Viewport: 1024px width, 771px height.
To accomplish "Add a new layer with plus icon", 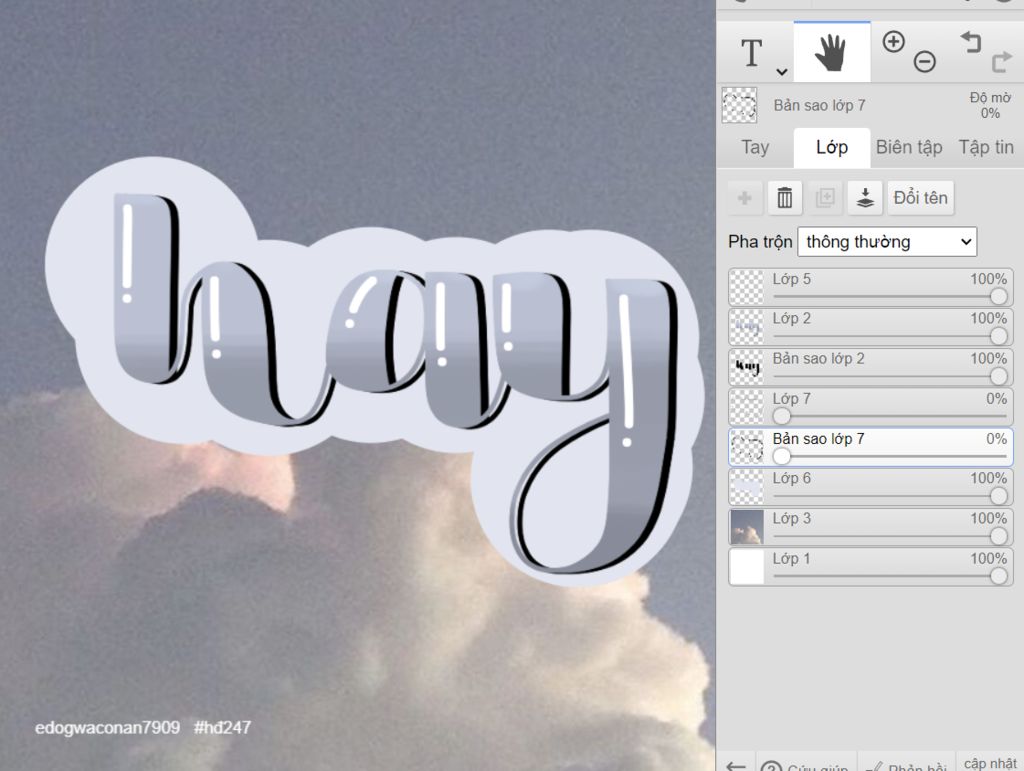I will (x=744, y=198).
